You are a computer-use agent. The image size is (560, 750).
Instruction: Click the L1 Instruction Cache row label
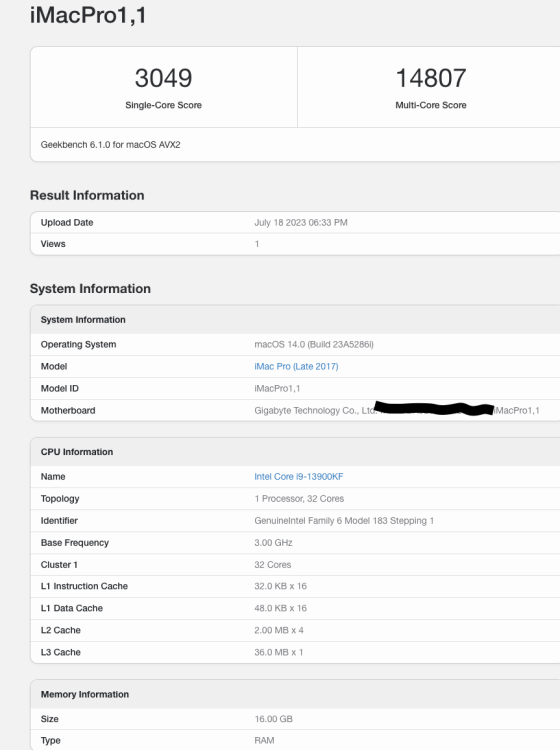pos(84,586)
